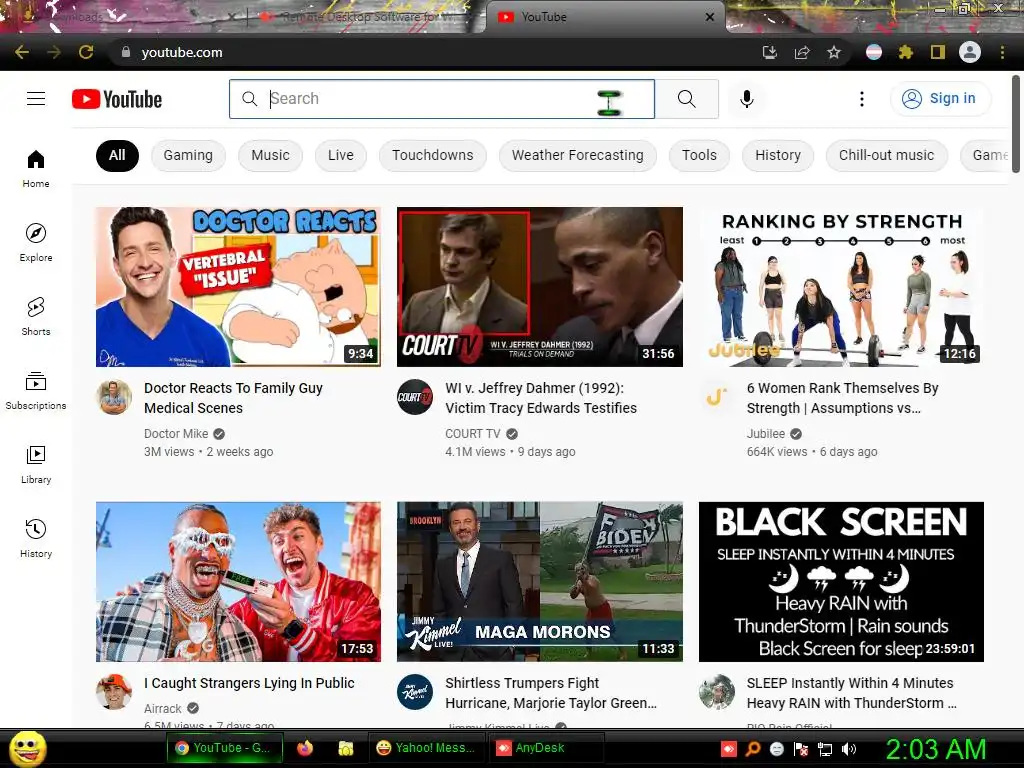The height and width of the screenshot is (768, 1024).
Task: Click the page vertical scrollbar
Action: click(x=1016, y=124)
